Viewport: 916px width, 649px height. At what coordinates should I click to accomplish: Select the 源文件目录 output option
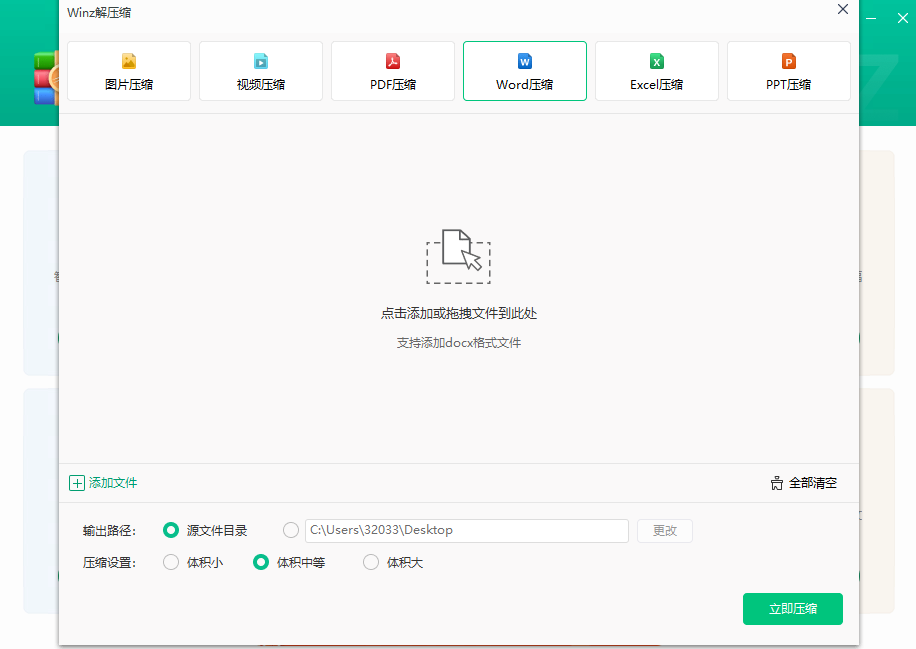click(170, 530)
